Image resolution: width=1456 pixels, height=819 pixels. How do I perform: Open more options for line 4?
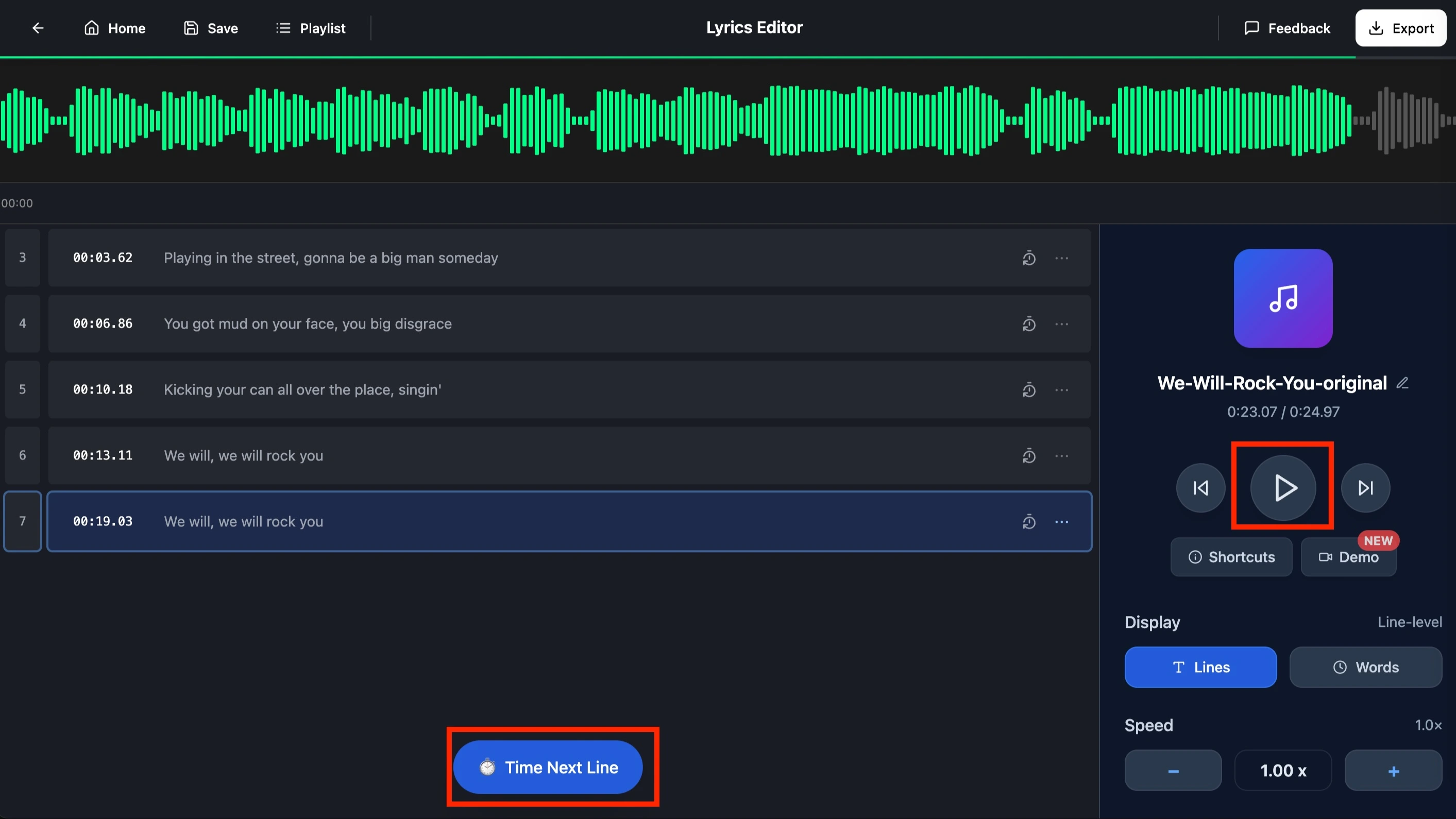tap(1061, 324)
